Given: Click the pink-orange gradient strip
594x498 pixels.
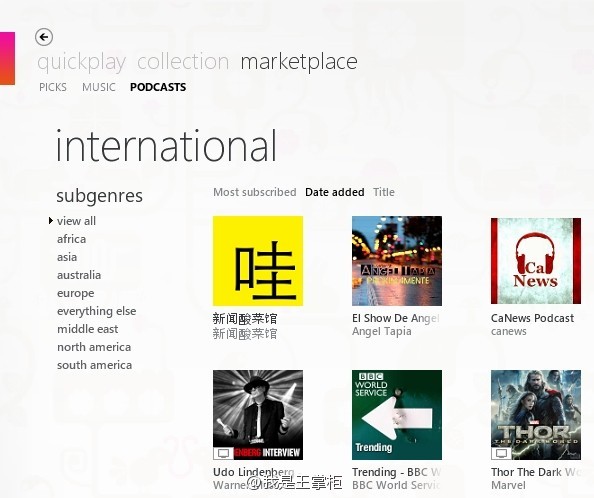Looking at the screenshot, I should pyautogui.click(x=7, y=58).
